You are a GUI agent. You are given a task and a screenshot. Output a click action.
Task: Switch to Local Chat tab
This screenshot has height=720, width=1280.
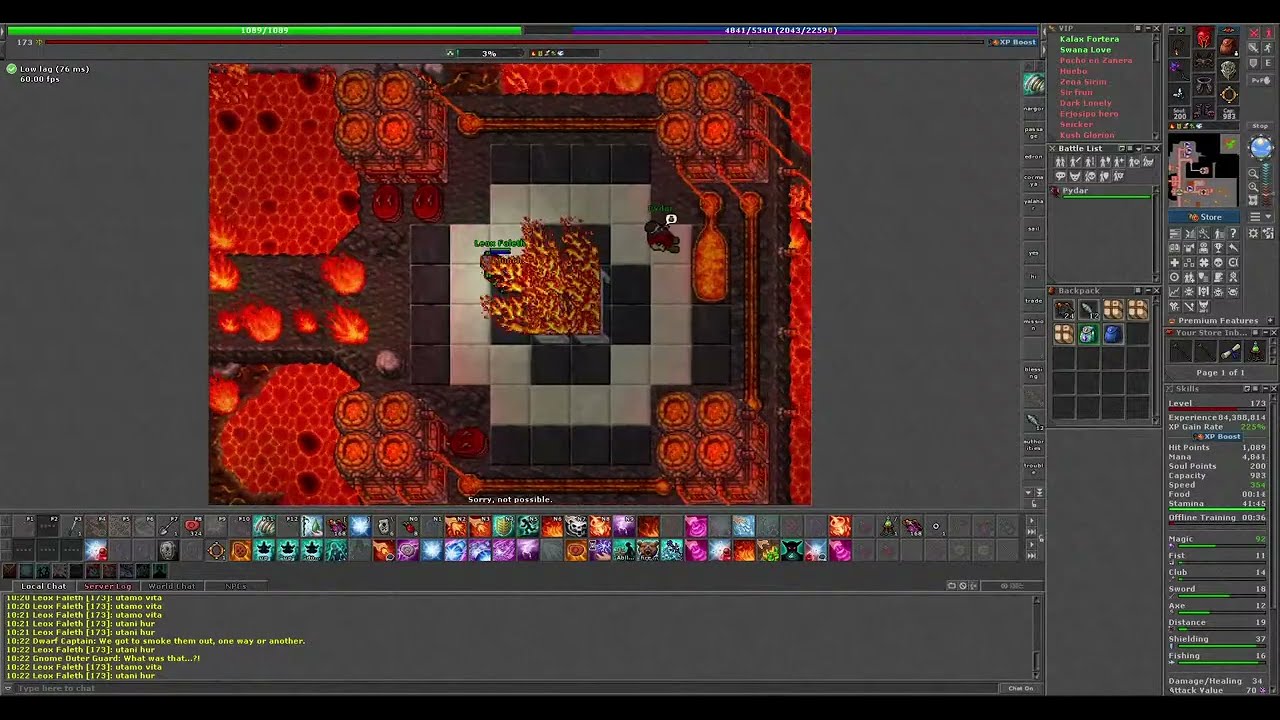pos(44,586)
